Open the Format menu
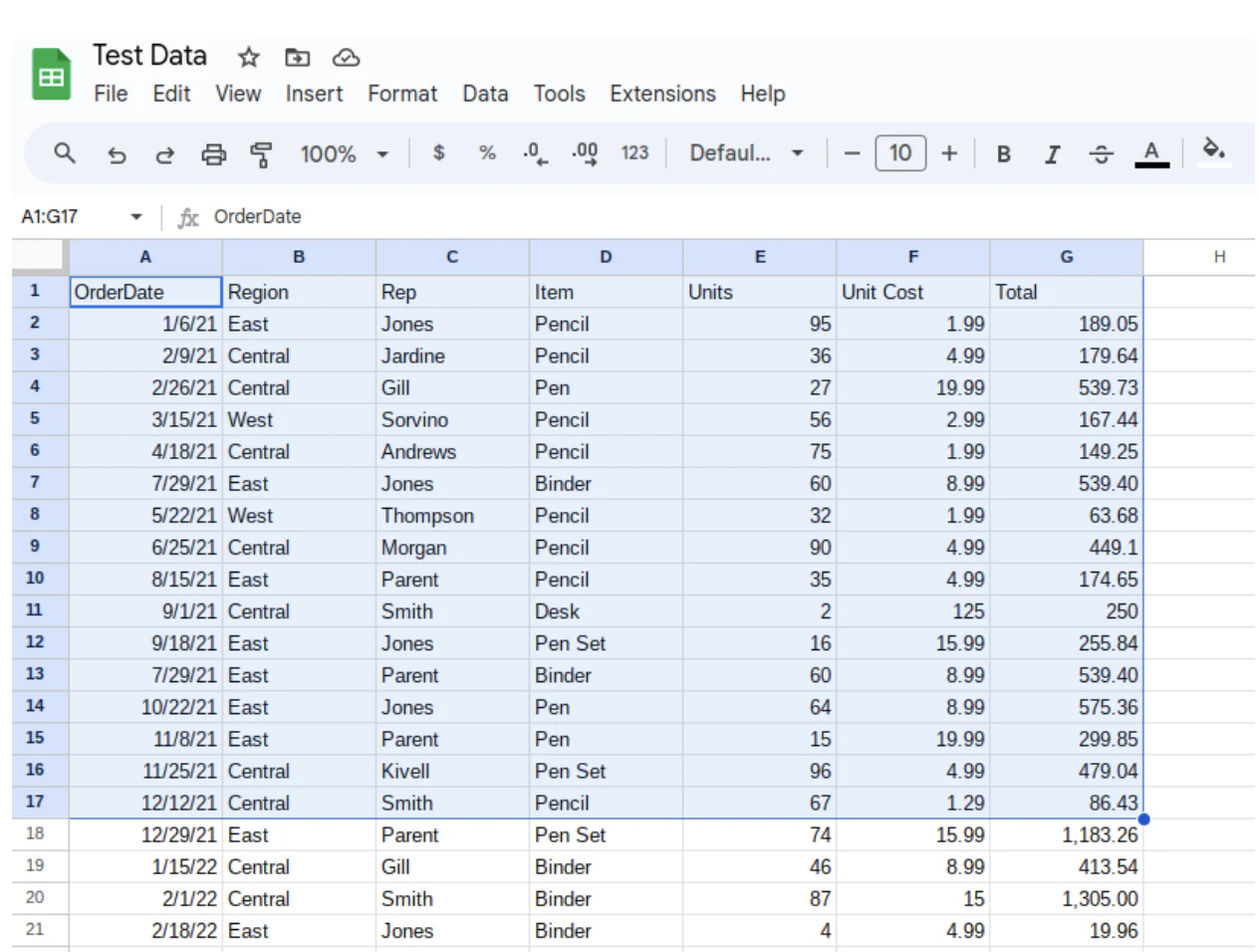This screenshot has width=1259, height=952. coord(402,94)
